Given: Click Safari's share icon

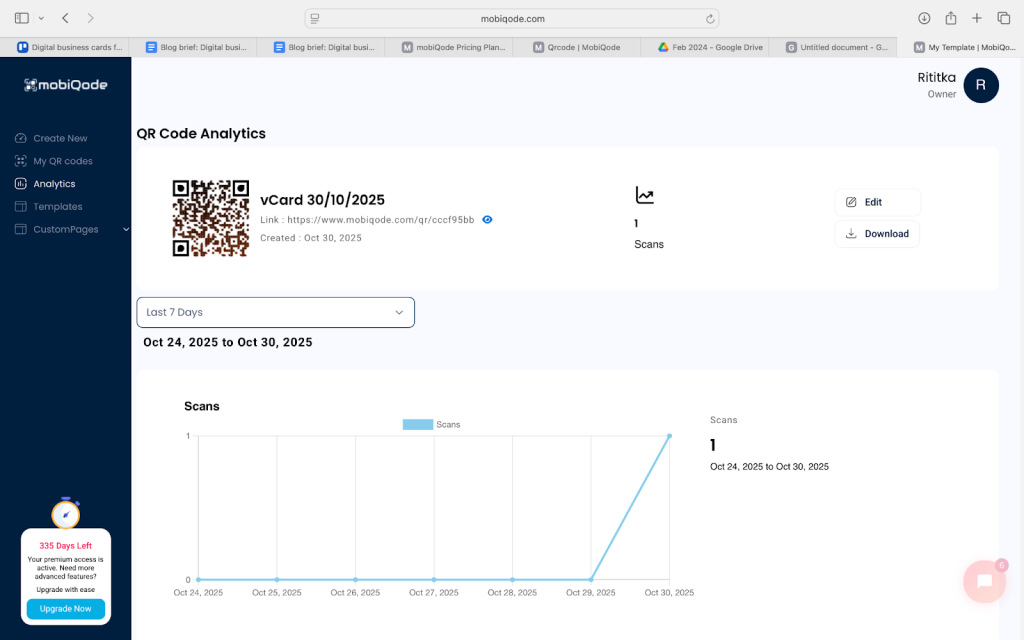Looking at the screenshot, I should point(950,18).
